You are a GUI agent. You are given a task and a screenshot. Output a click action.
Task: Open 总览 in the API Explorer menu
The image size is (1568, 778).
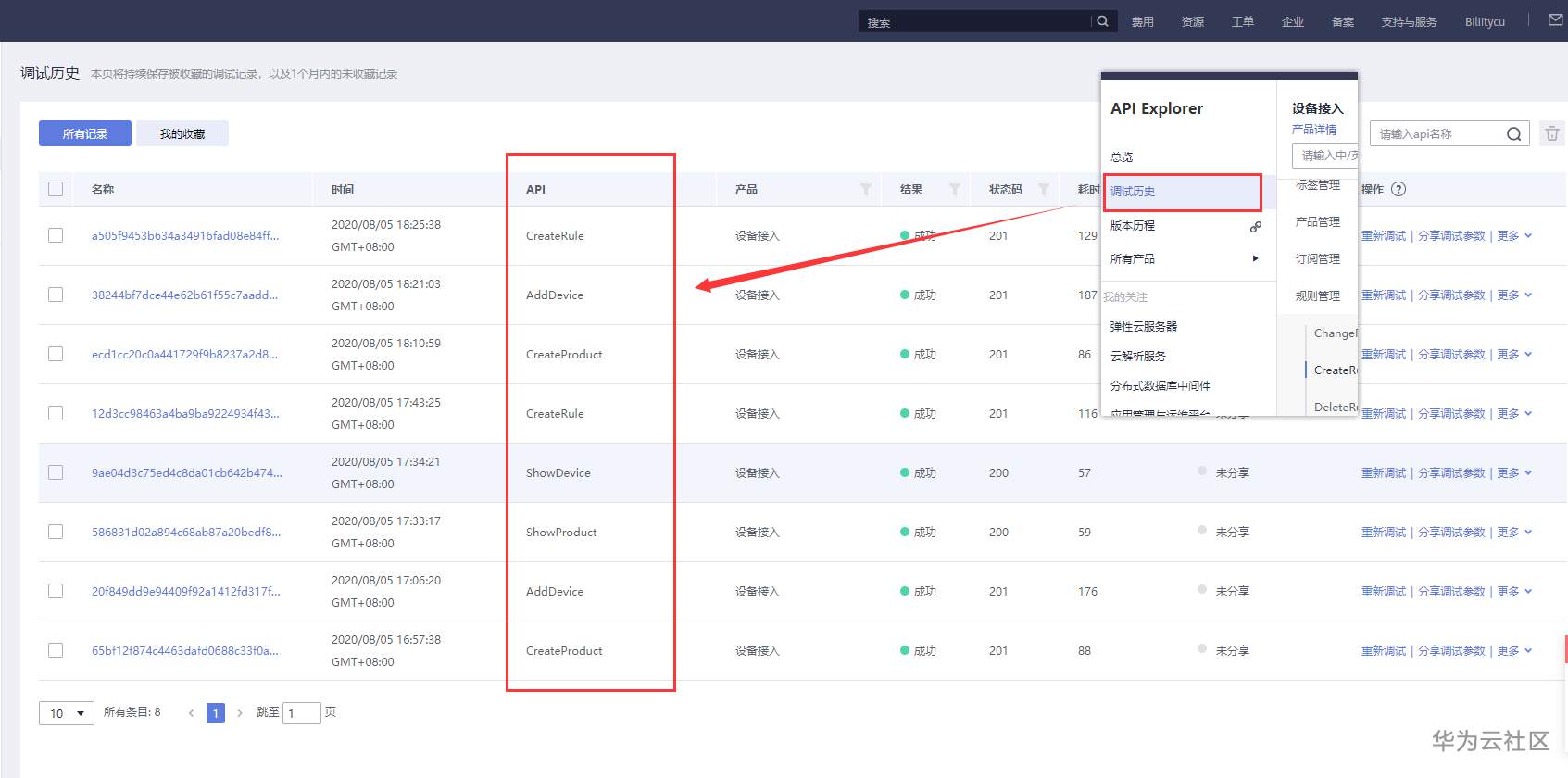click(x=1122, y=157)
